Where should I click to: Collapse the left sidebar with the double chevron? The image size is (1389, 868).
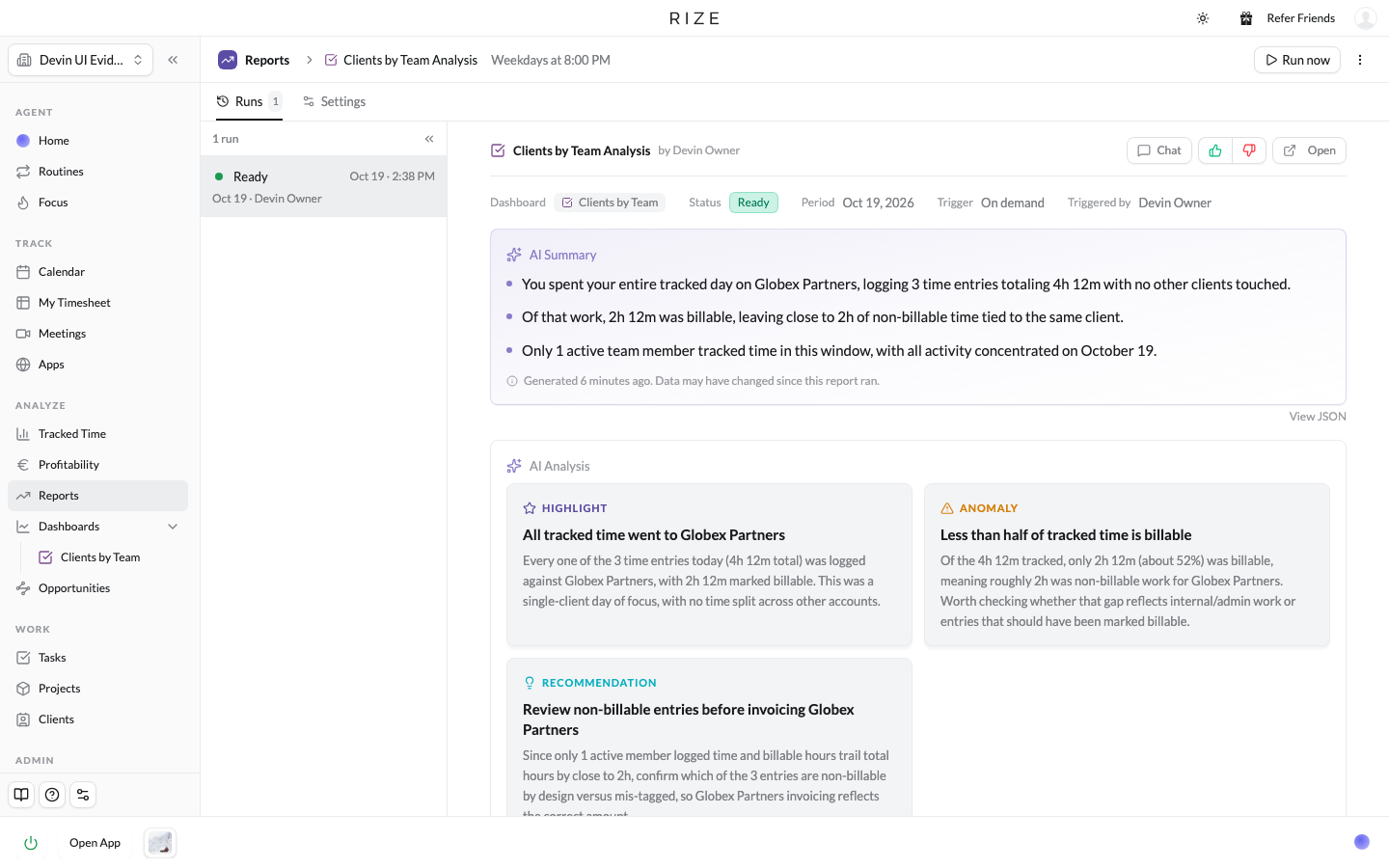tap(173, 60)
